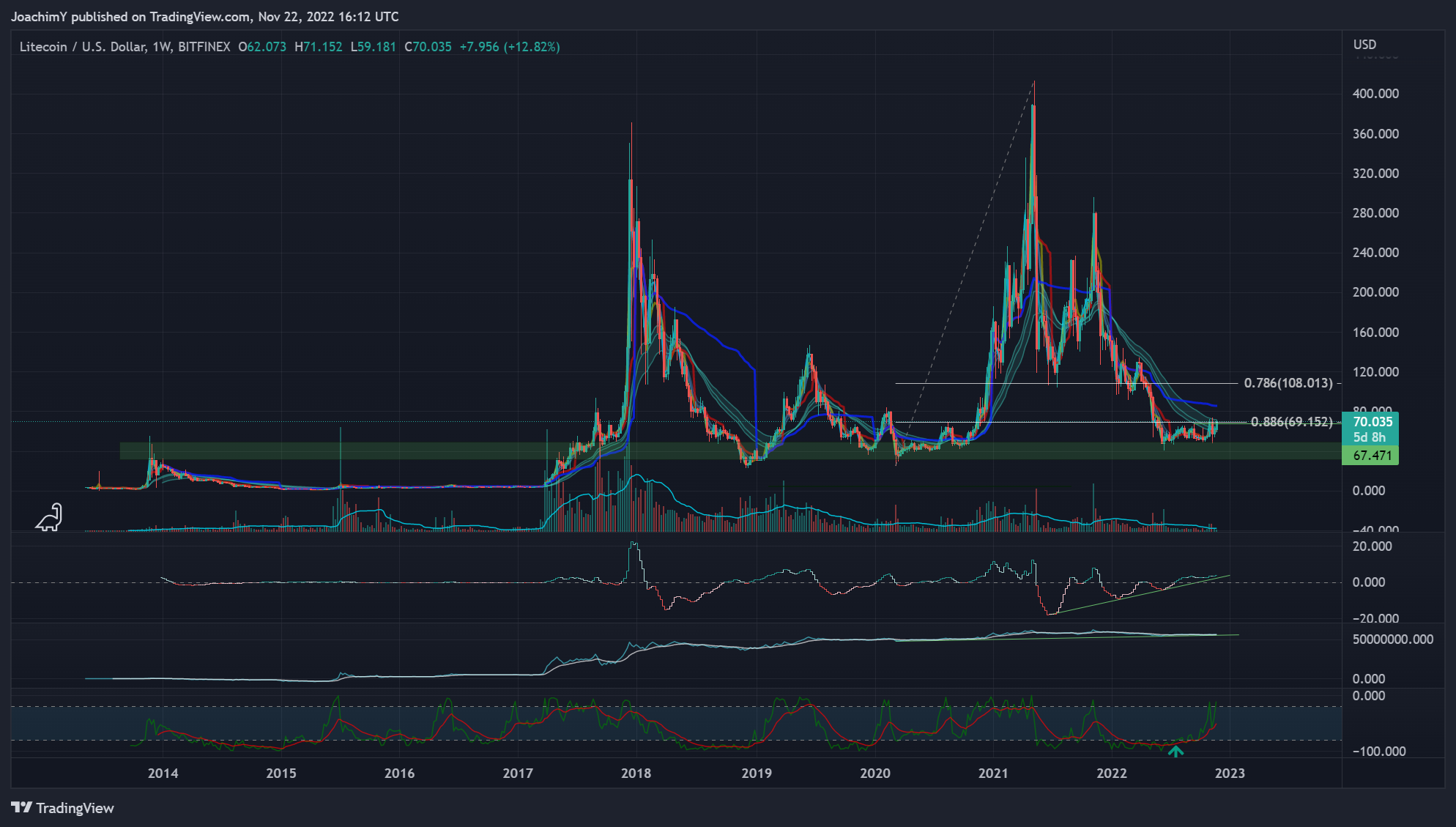Image resolution: width=1456 pixels, height=827 pixels.
Task: Click the 160.000 price axis label
Action: tap(1375, 333)
